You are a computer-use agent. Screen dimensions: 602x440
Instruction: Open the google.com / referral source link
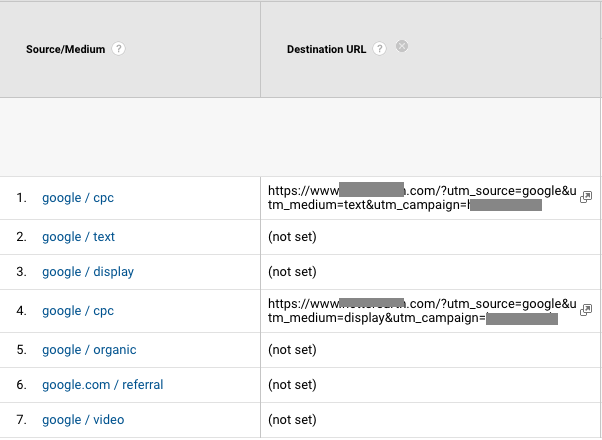pos(102,385)
